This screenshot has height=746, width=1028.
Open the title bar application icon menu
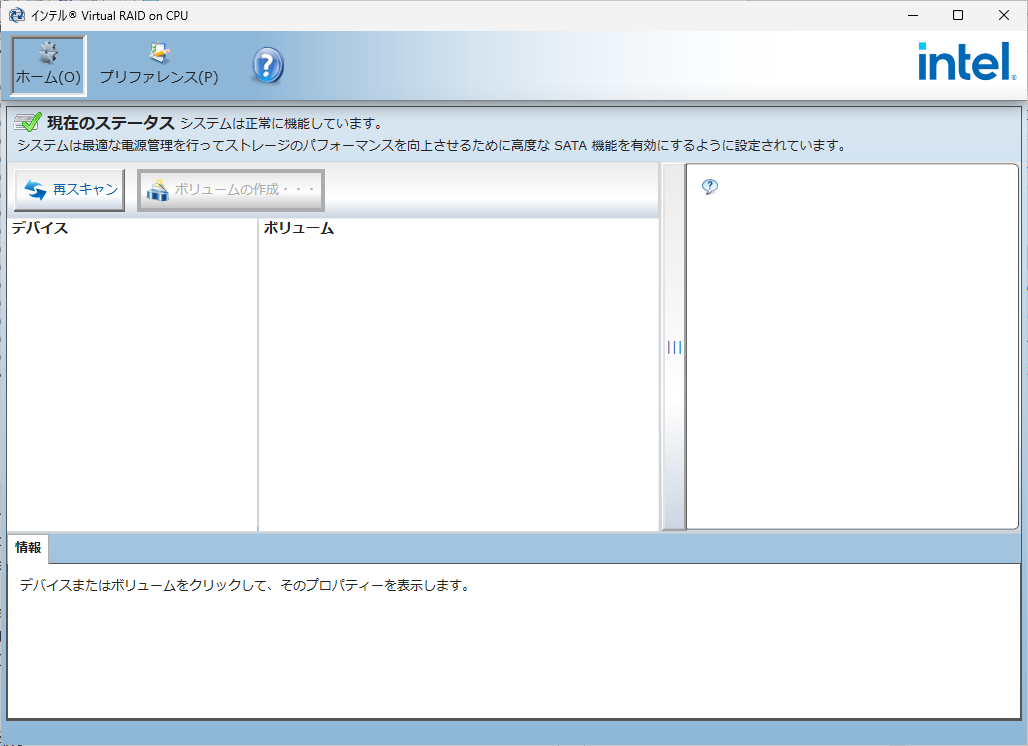click(x=16, y=15)
